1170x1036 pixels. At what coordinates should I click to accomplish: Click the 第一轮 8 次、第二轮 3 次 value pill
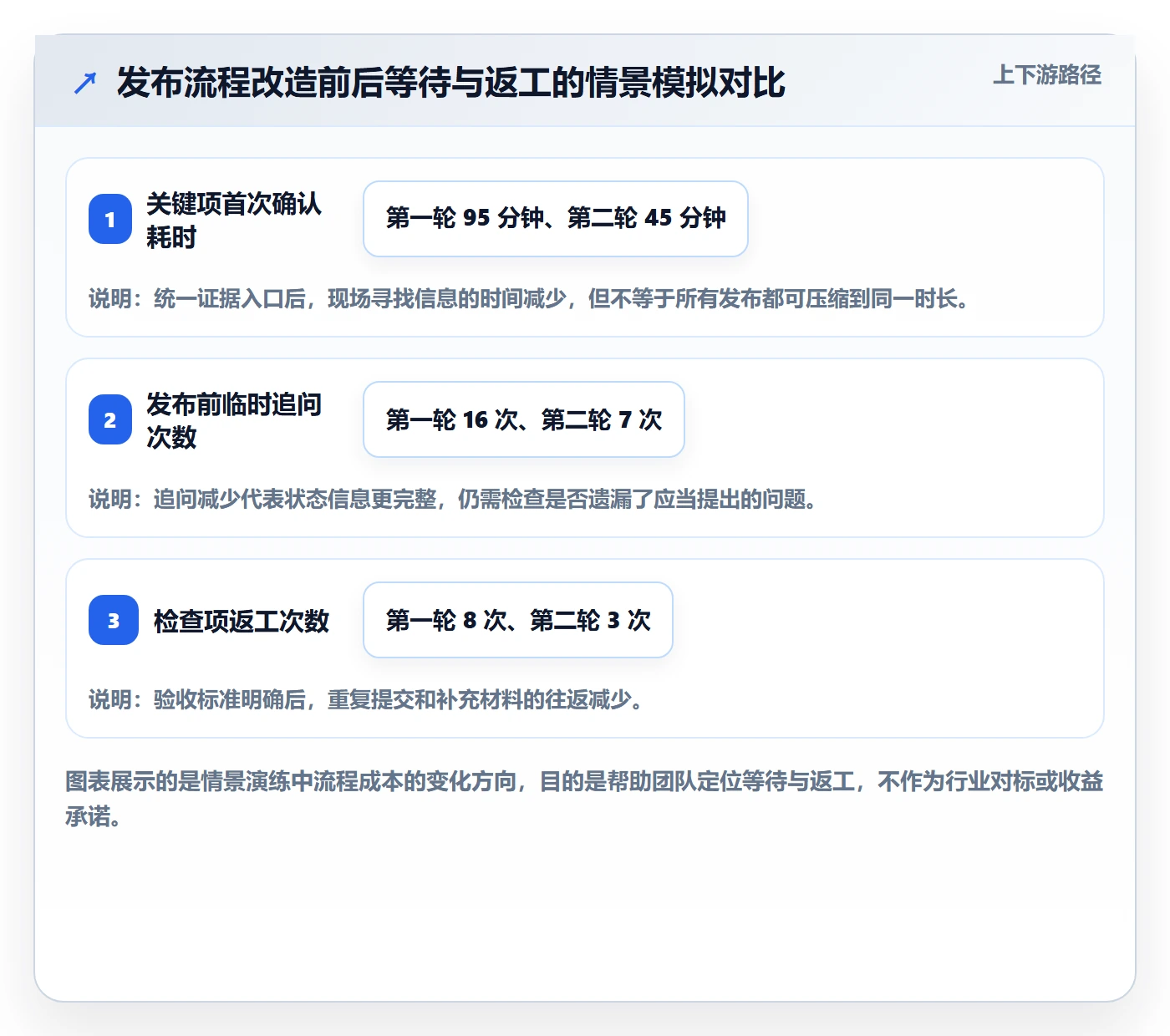coord(518,620)
